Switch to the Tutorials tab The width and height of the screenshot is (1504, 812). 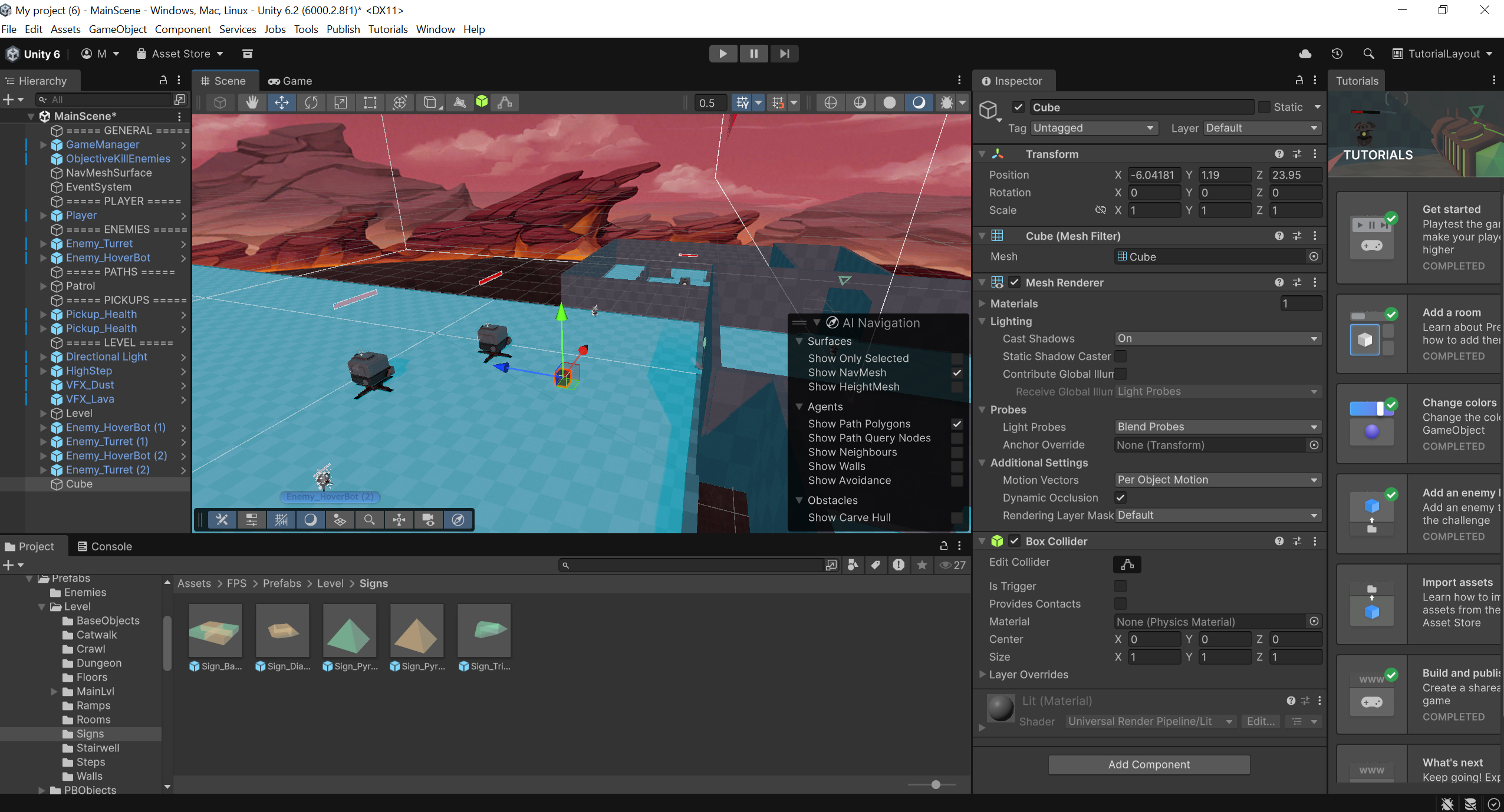[x=1357, y=81]
